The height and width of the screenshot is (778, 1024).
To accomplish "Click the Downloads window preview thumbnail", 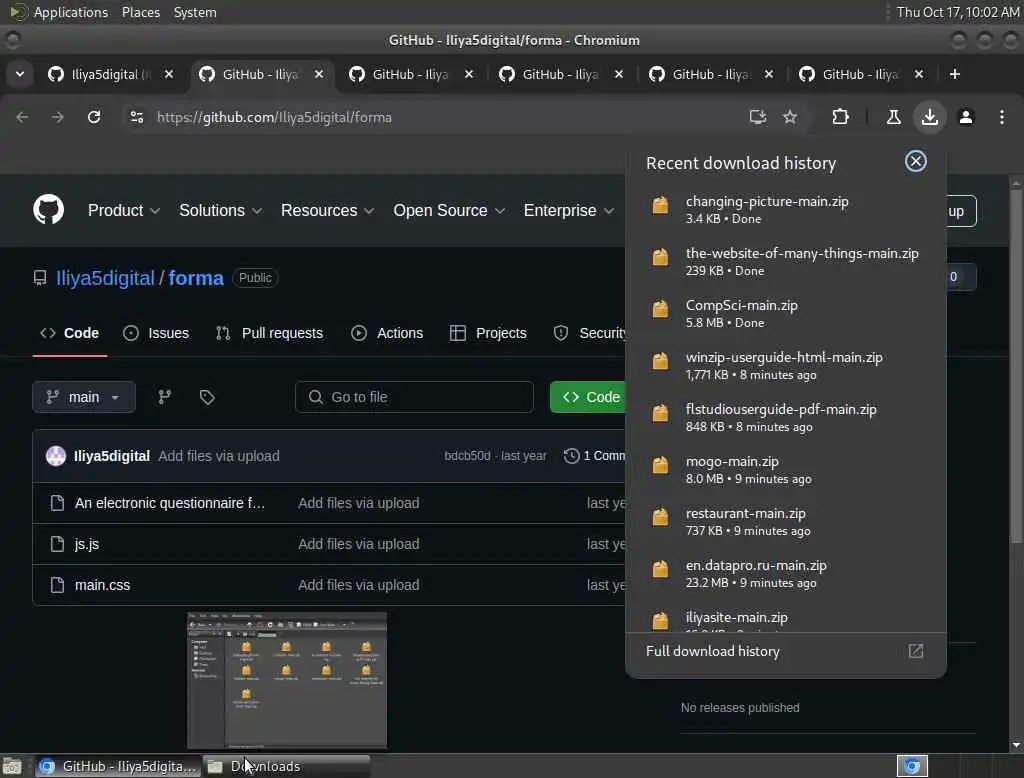I will tap(287, 680).
